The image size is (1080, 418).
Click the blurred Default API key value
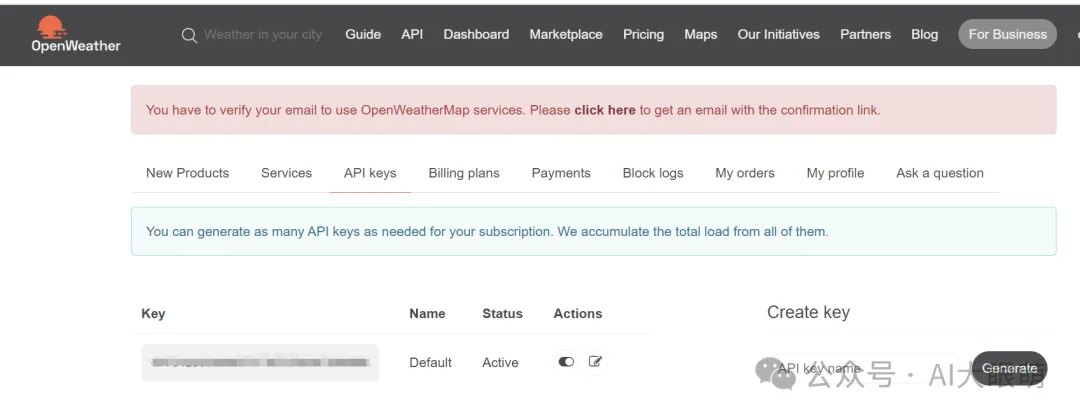259,362
